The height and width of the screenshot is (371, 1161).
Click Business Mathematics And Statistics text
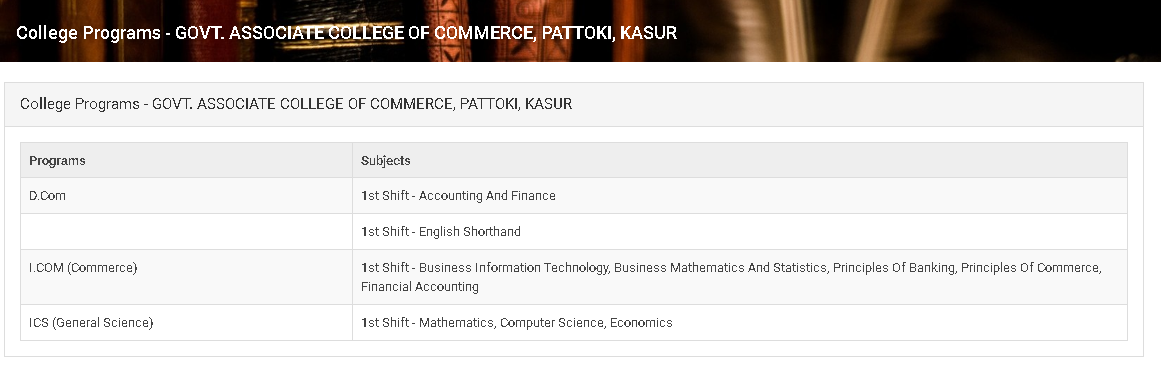click(720, 267)
